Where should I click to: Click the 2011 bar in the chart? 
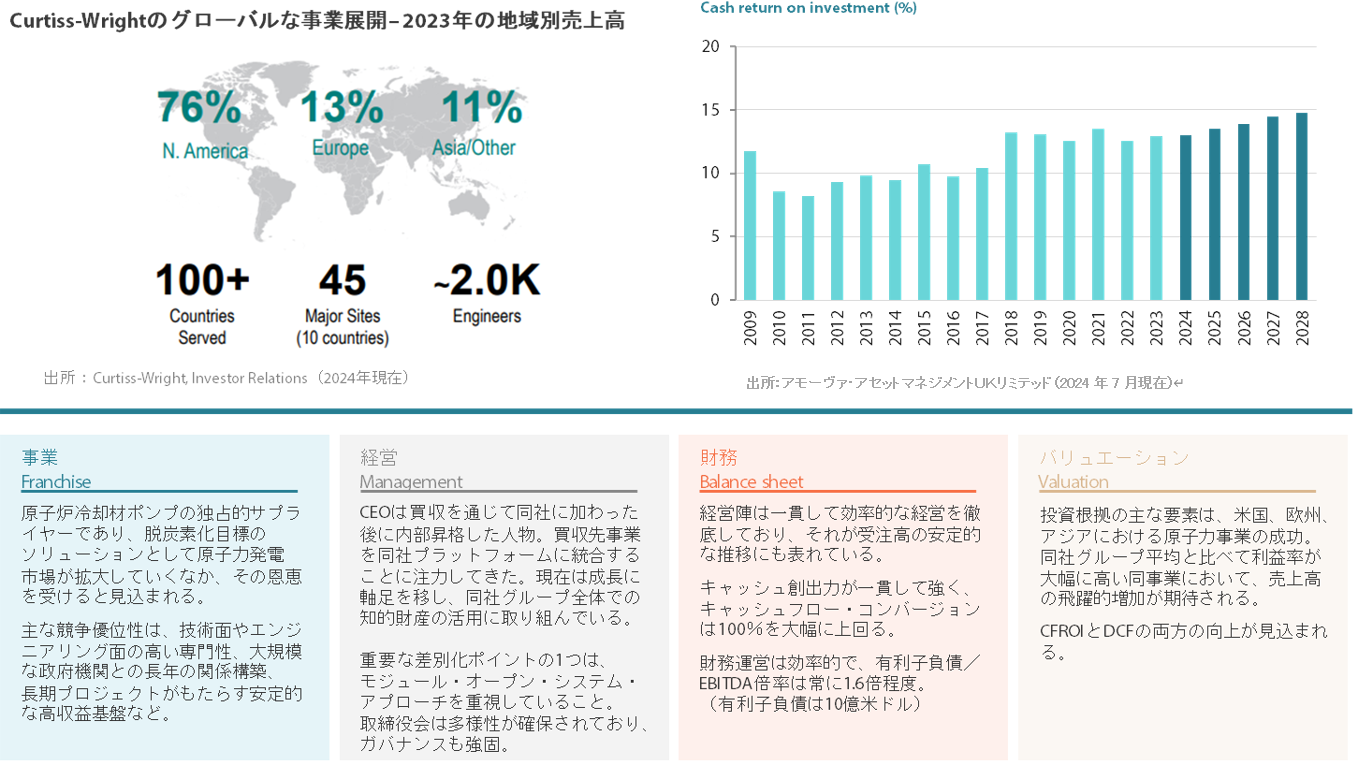pos(808,248)
